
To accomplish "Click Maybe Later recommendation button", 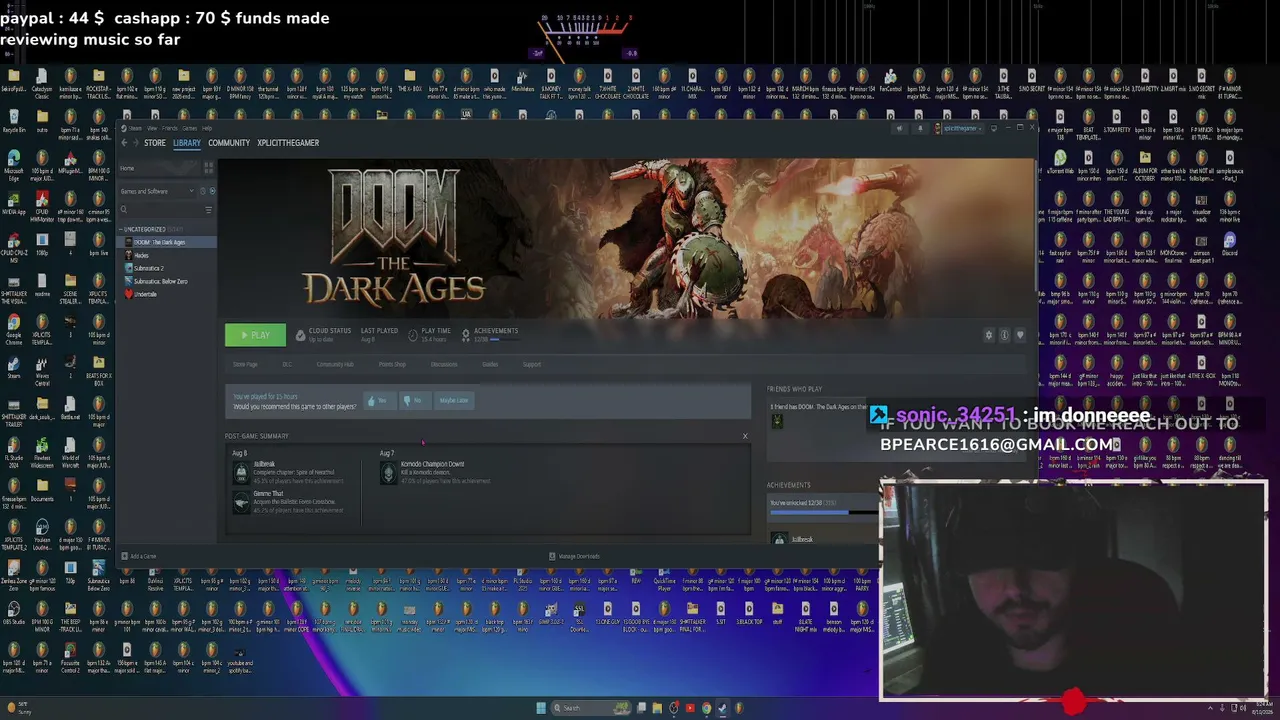I will point(453,400).
